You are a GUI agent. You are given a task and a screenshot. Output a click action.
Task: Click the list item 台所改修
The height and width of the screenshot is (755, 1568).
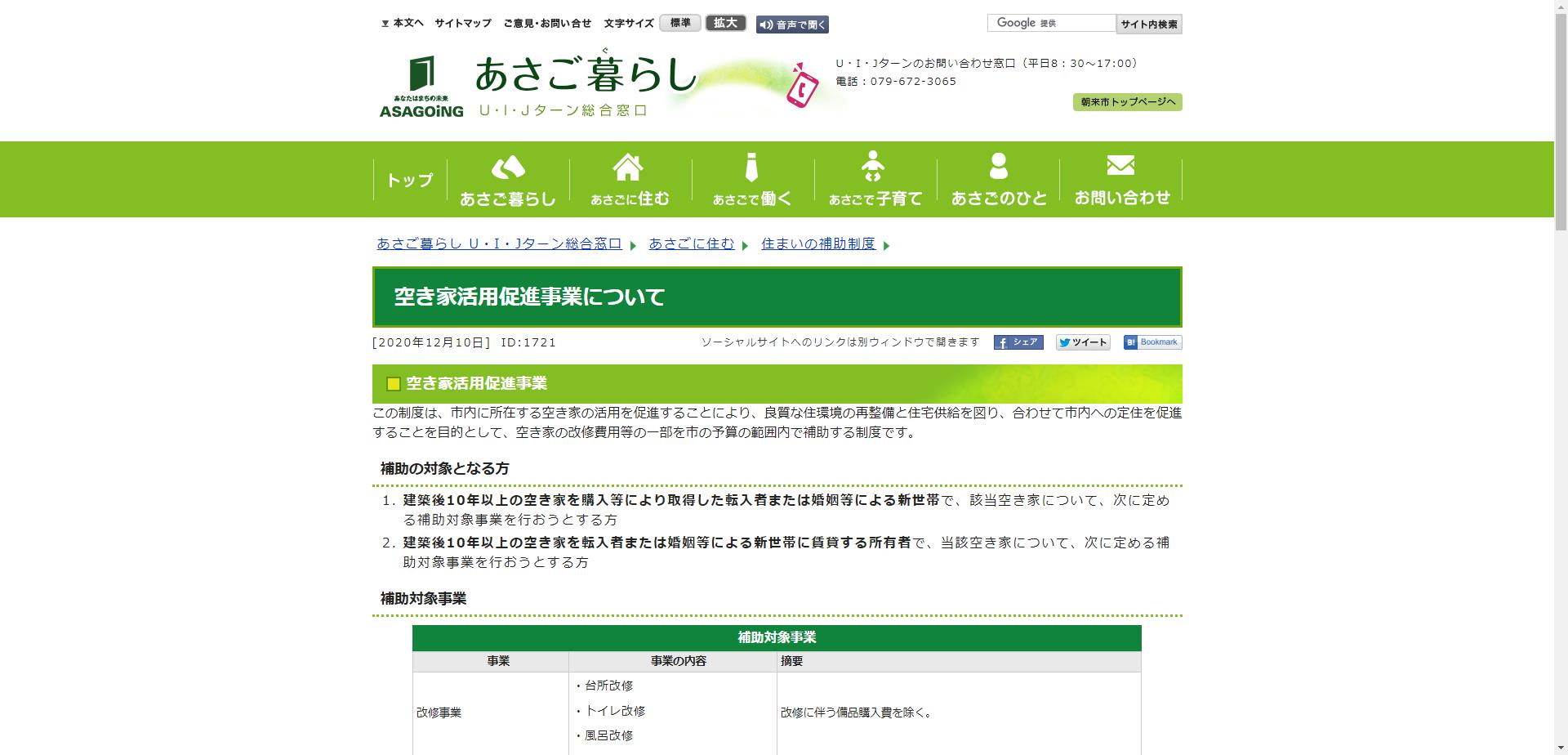pos(608,686)
